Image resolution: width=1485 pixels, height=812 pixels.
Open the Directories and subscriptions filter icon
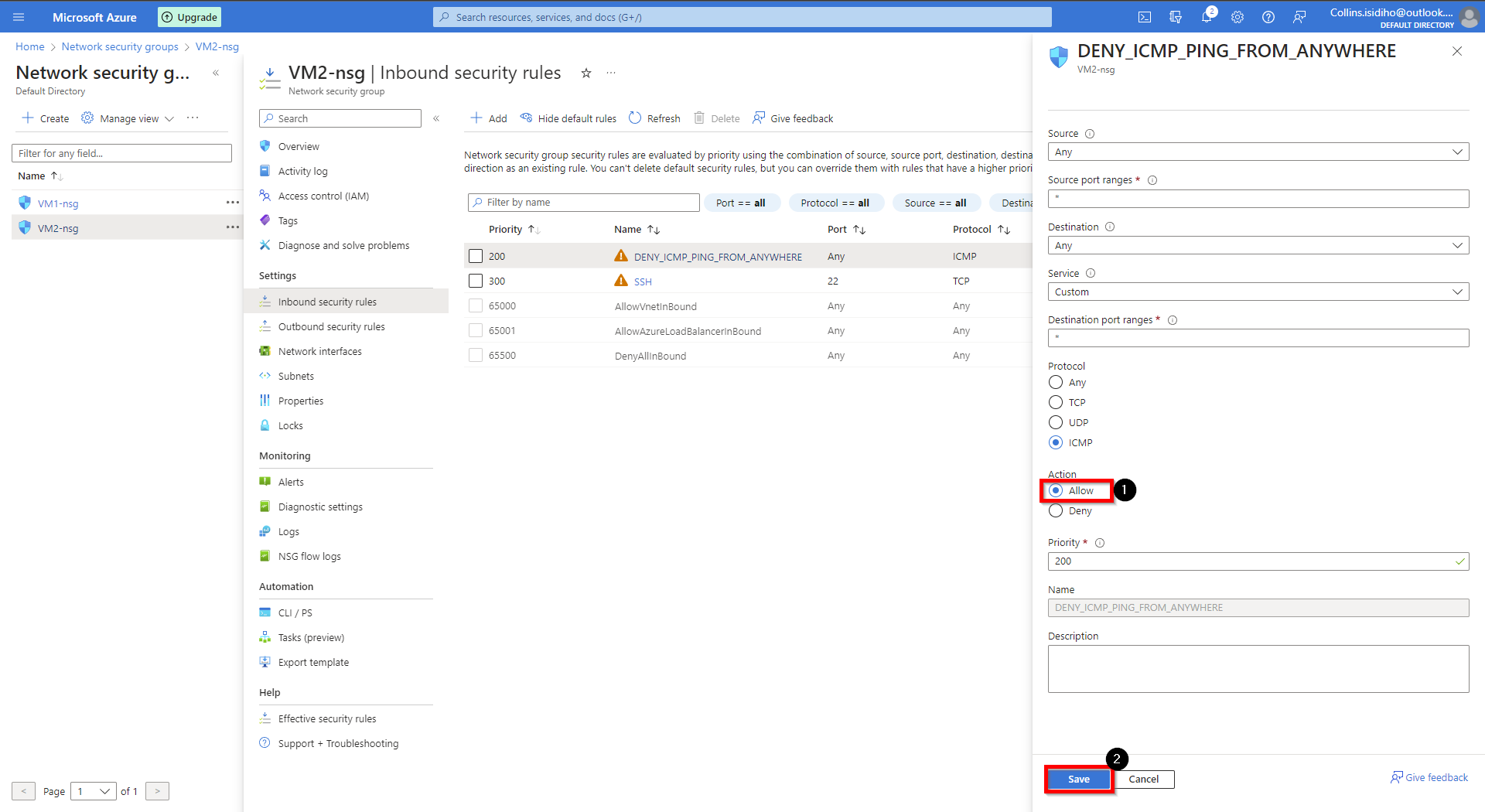click(1176, 17)
